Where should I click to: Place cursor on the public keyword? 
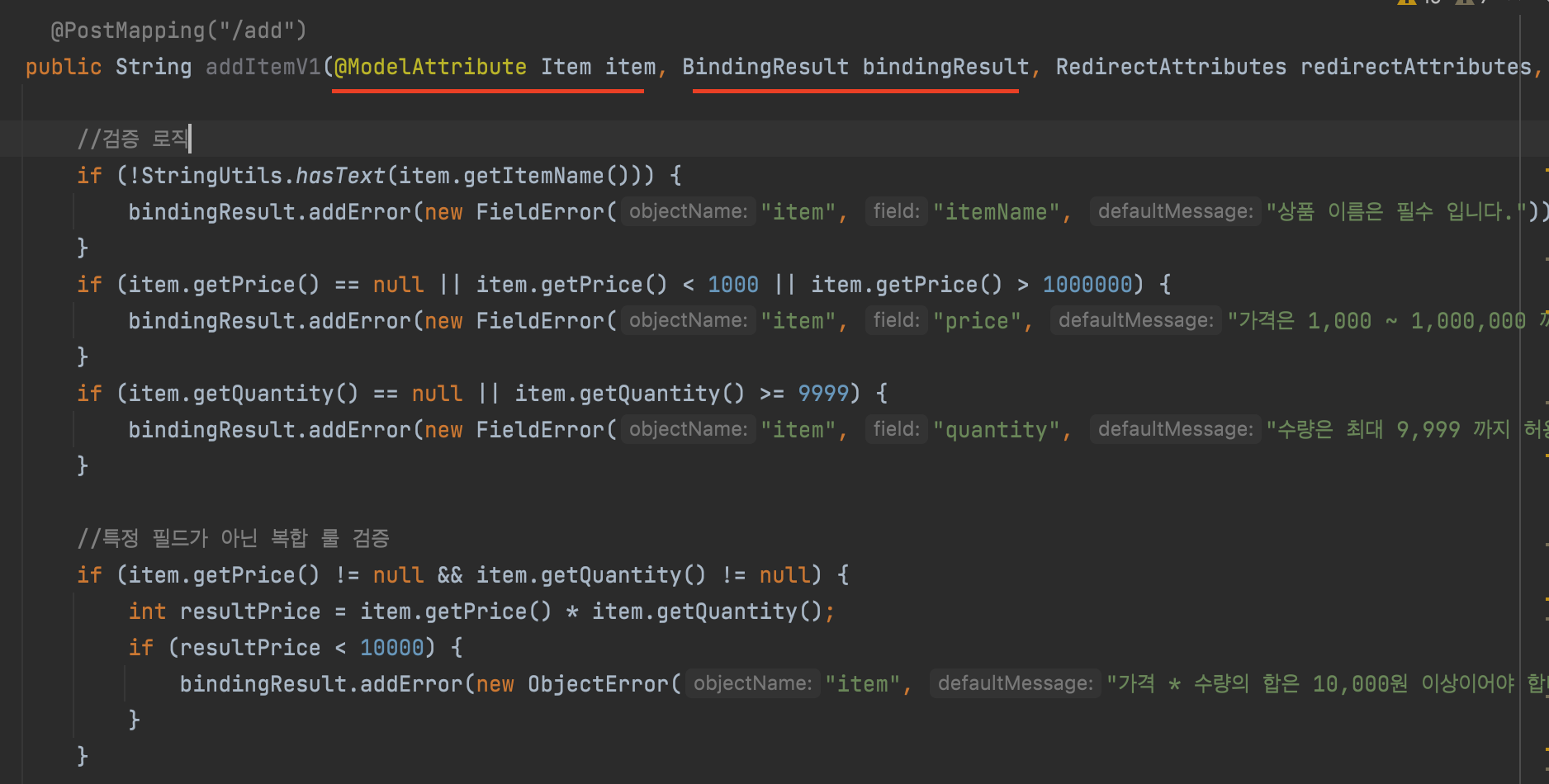click(64, 67)
